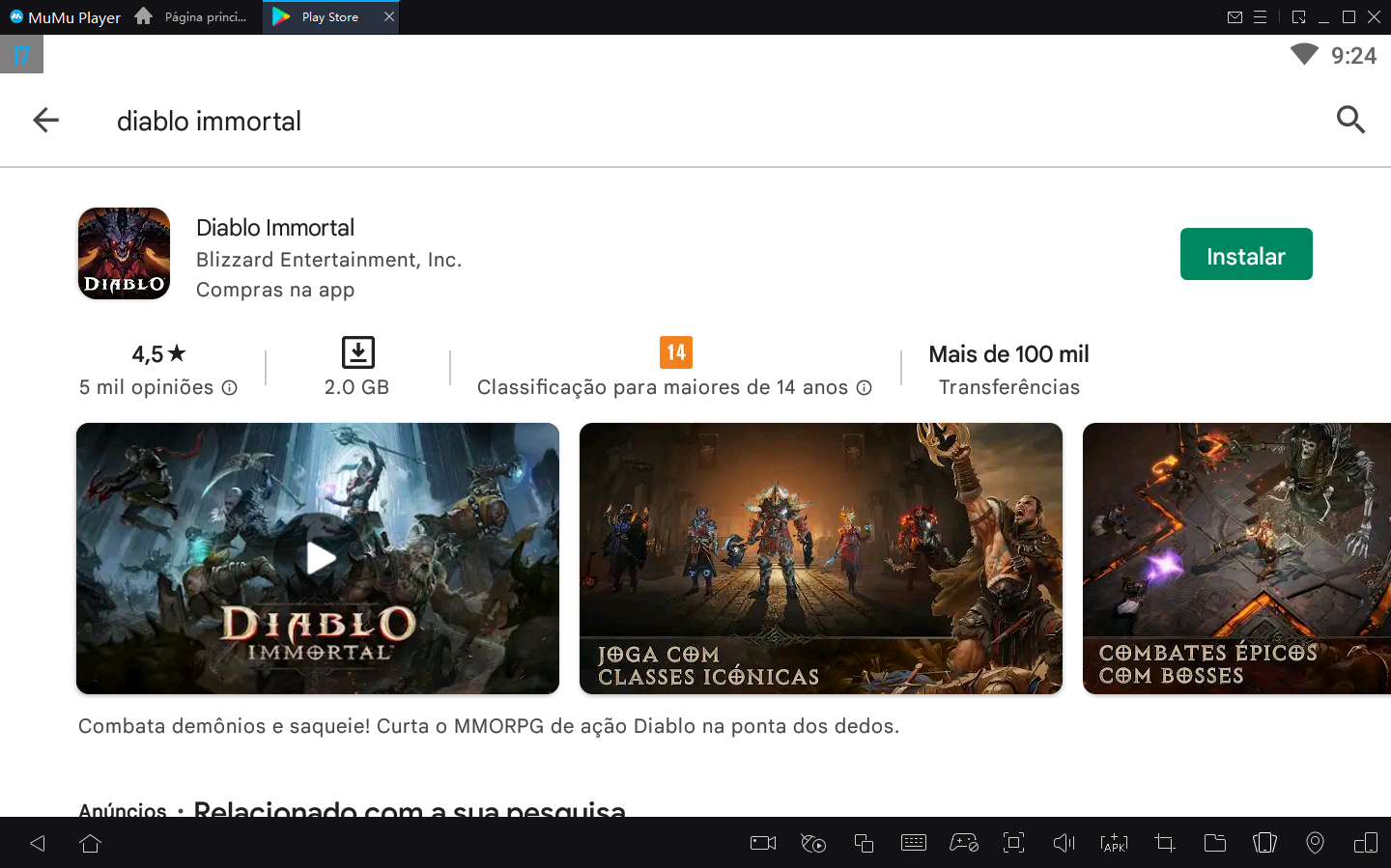
Task: Toggle split-screen mode from the toolbar
Action: (1365, 843)
